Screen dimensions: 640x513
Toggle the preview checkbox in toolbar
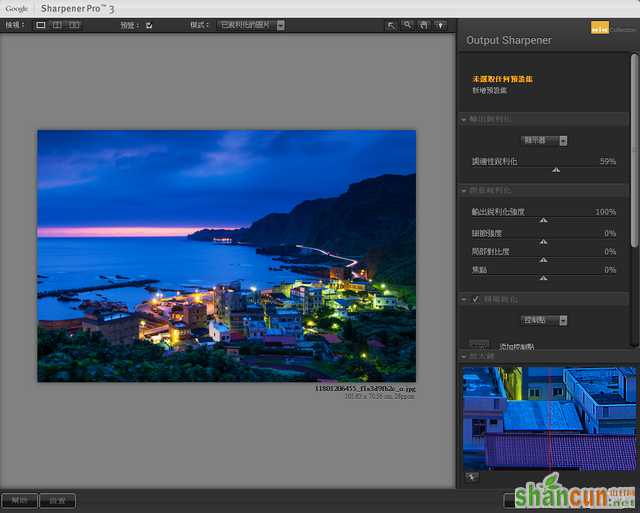(x=149, y=25)
